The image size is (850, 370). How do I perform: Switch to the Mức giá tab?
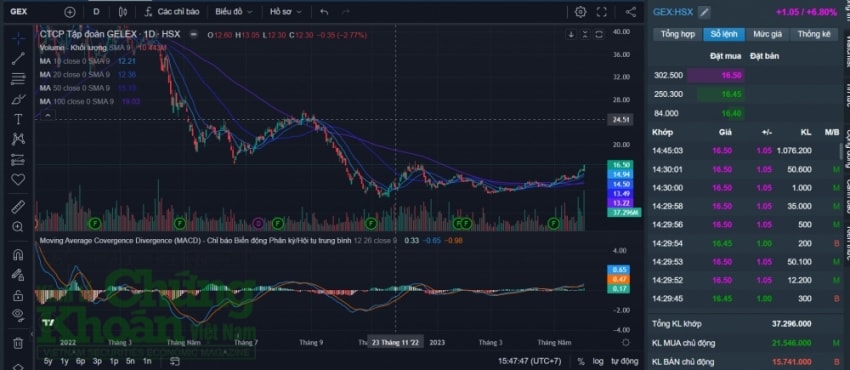click(767, 34)
